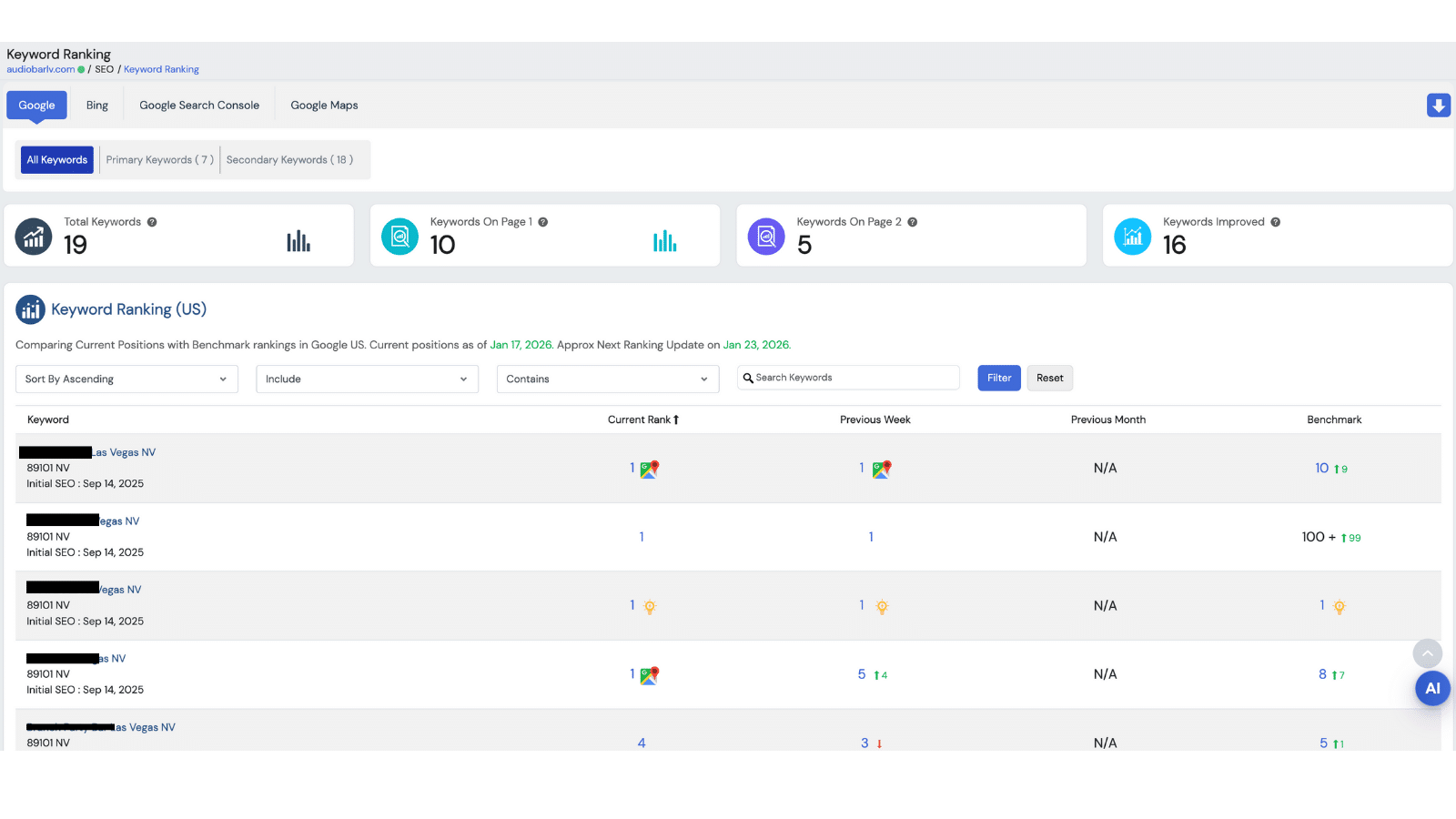Click the lightbulb icon in third row's benchmark
The image size is (1456, 819).
(1340, 607)
